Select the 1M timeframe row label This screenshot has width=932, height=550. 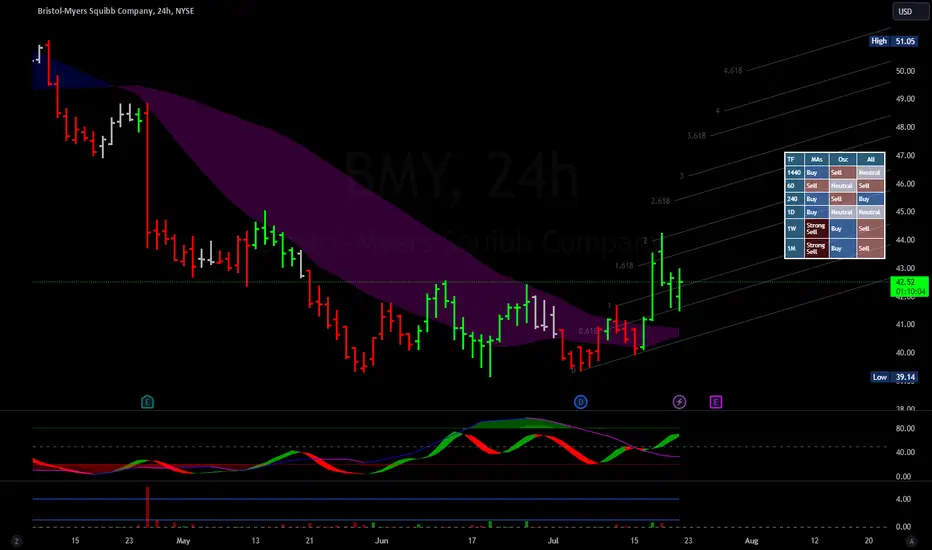pos(795,248)
